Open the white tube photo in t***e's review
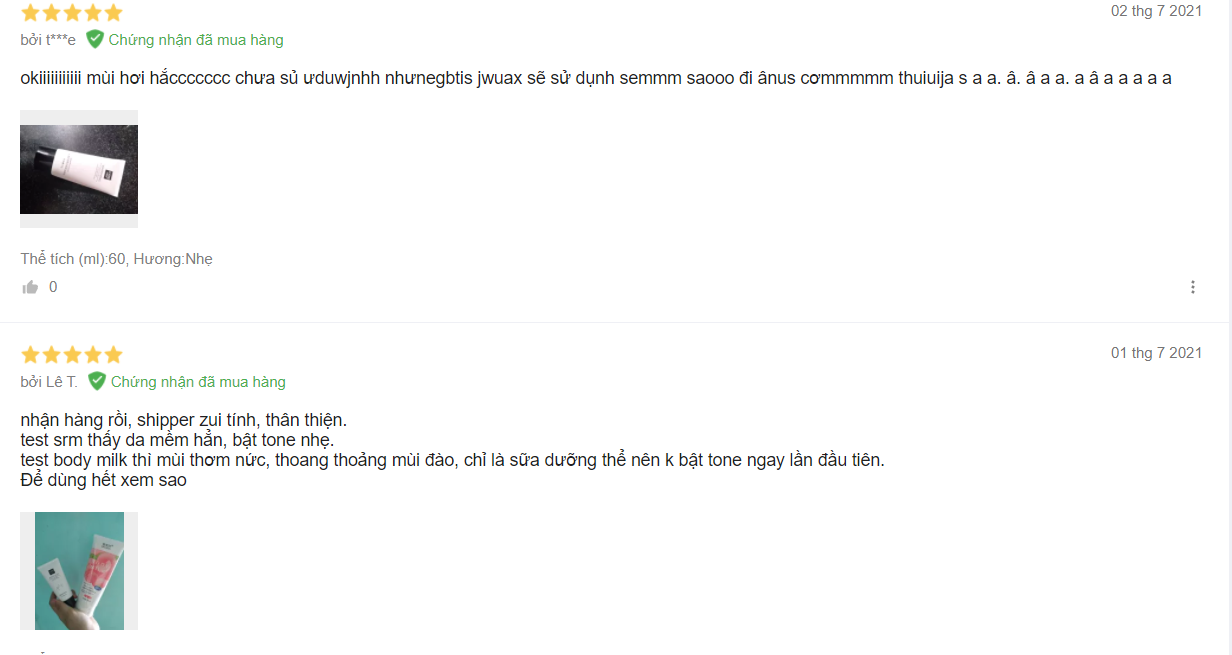1232x655 pixels. click(x=79, y=169)
